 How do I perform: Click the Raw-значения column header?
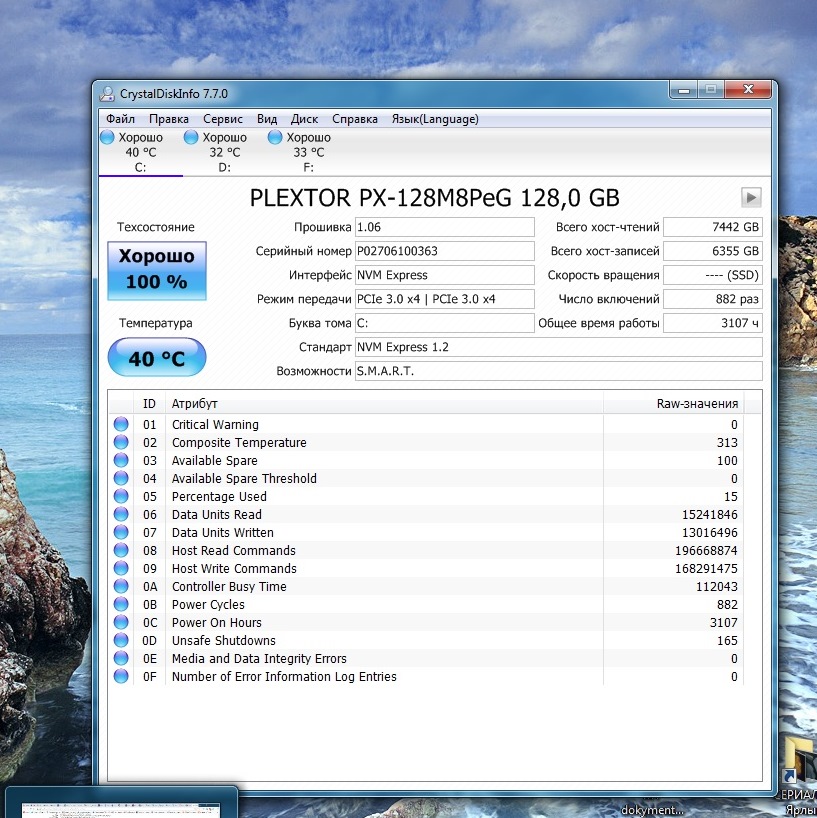[x=674, y=403]
